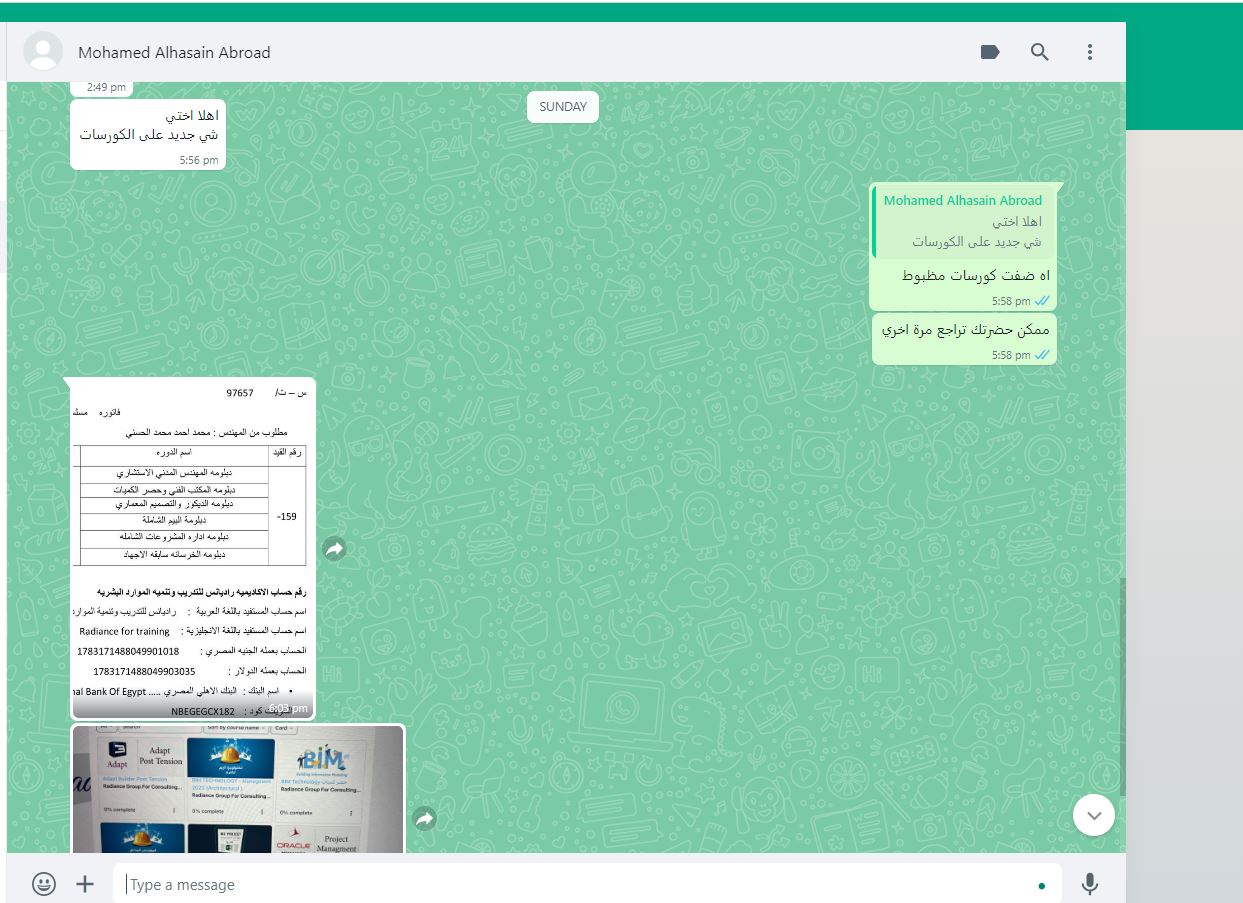Click the chat area vertical scrollbar
The image size is (1243, 903).
(1121, 686)
